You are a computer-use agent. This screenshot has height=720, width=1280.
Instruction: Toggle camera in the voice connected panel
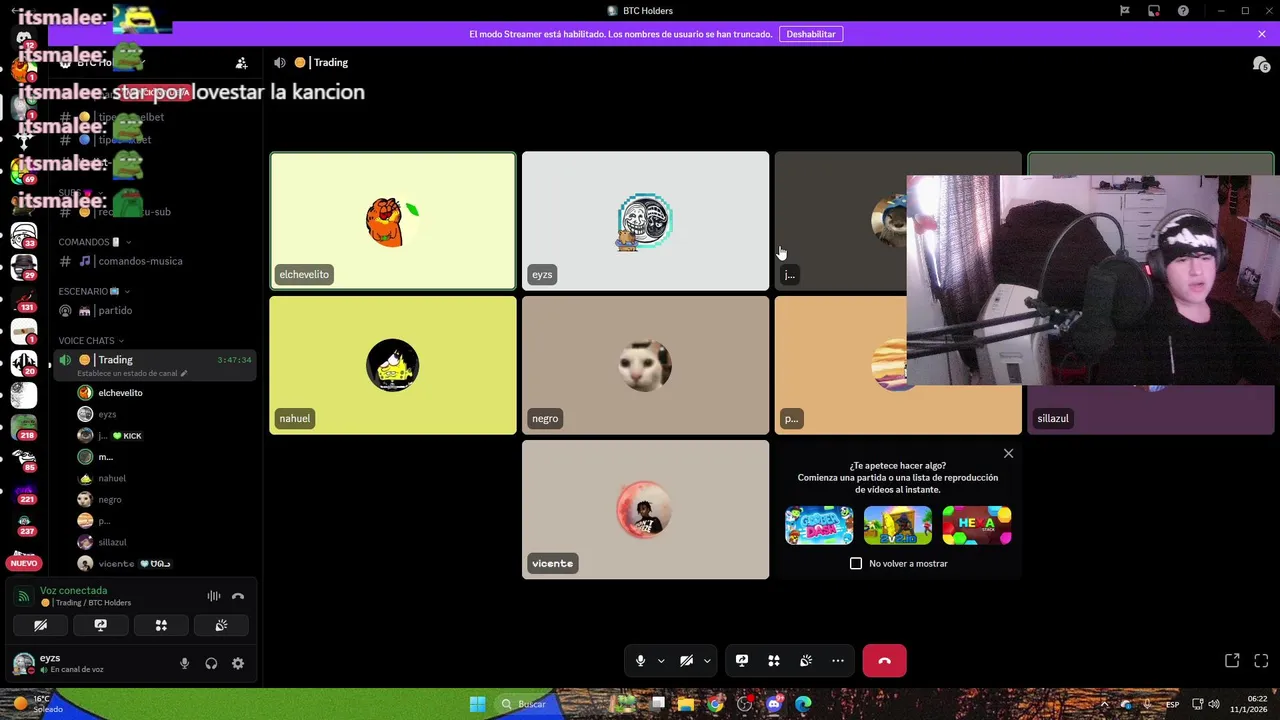coord(41,625)
